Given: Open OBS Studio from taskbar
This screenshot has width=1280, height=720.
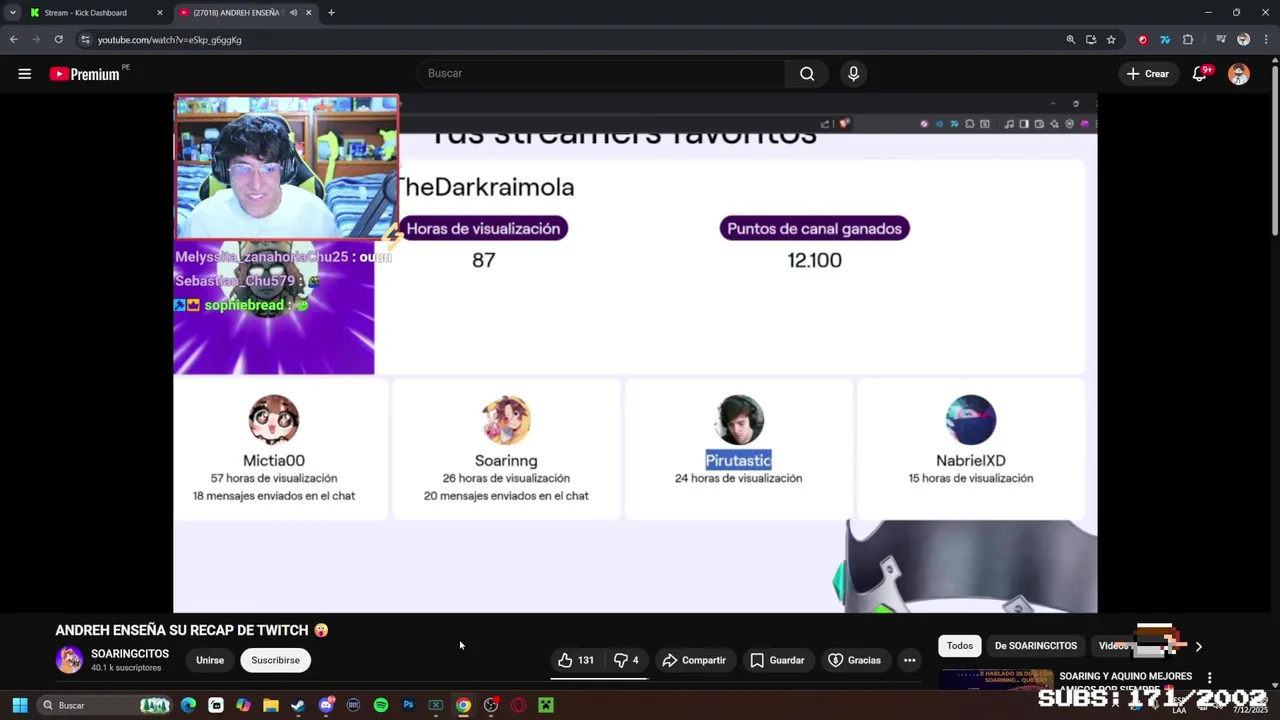Looking at the screenshot, I should click(491, 706).
